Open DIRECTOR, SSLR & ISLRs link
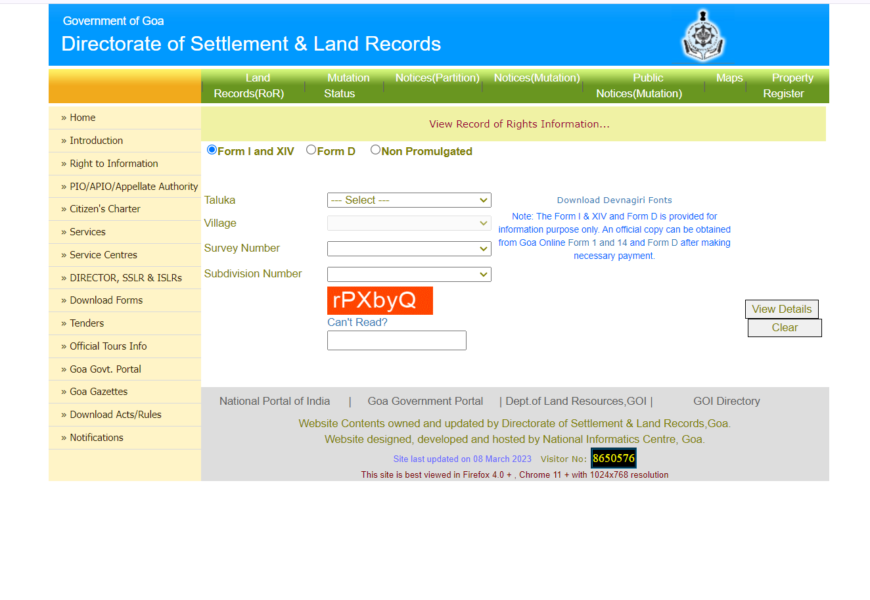The width and height of the screenshot is (870, 600). 125,278
